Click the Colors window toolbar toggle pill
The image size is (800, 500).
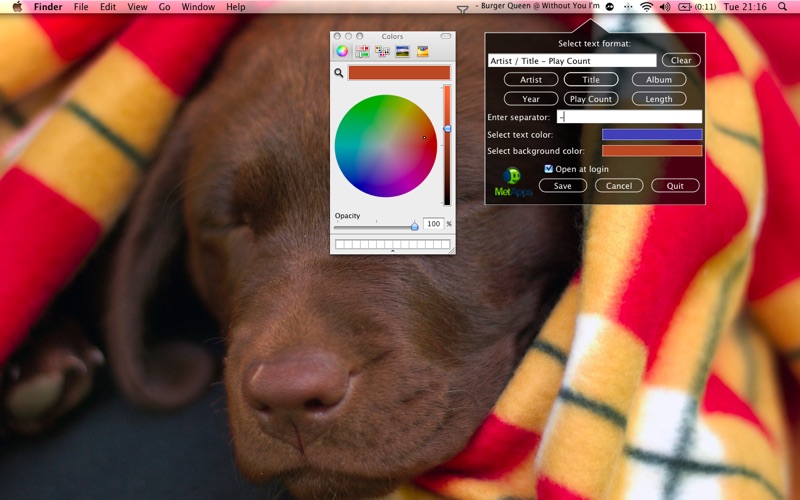pos(446,36)
